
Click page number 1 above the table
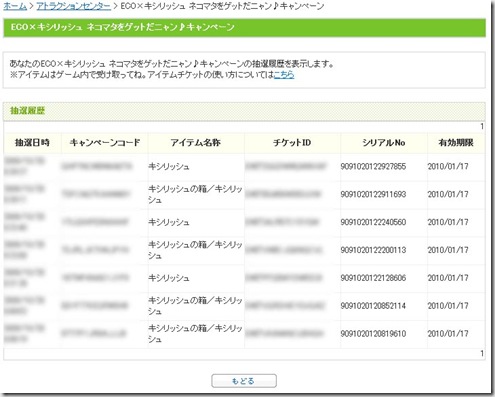pyautogui.click(x=482, y=126)
